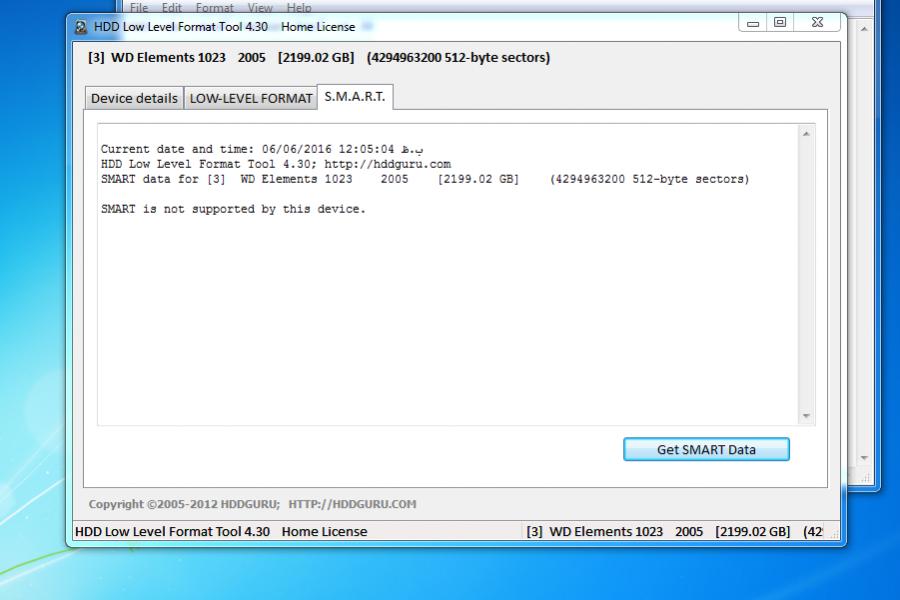Open the Format menu in the background window
900x600 pixels.
215,7
